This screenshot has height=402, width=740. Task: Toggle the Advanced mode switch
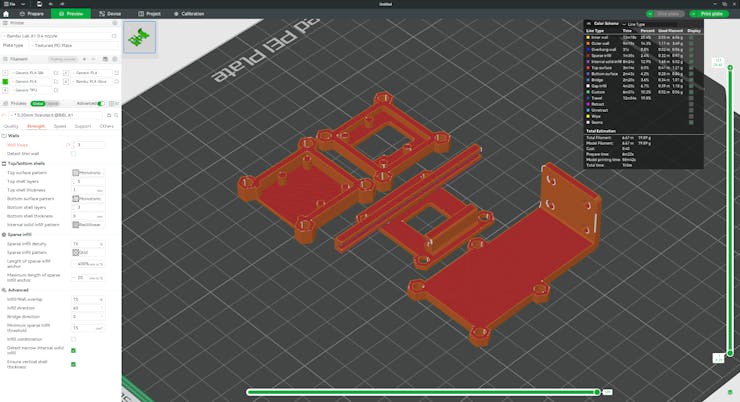[x=101, y=103]
